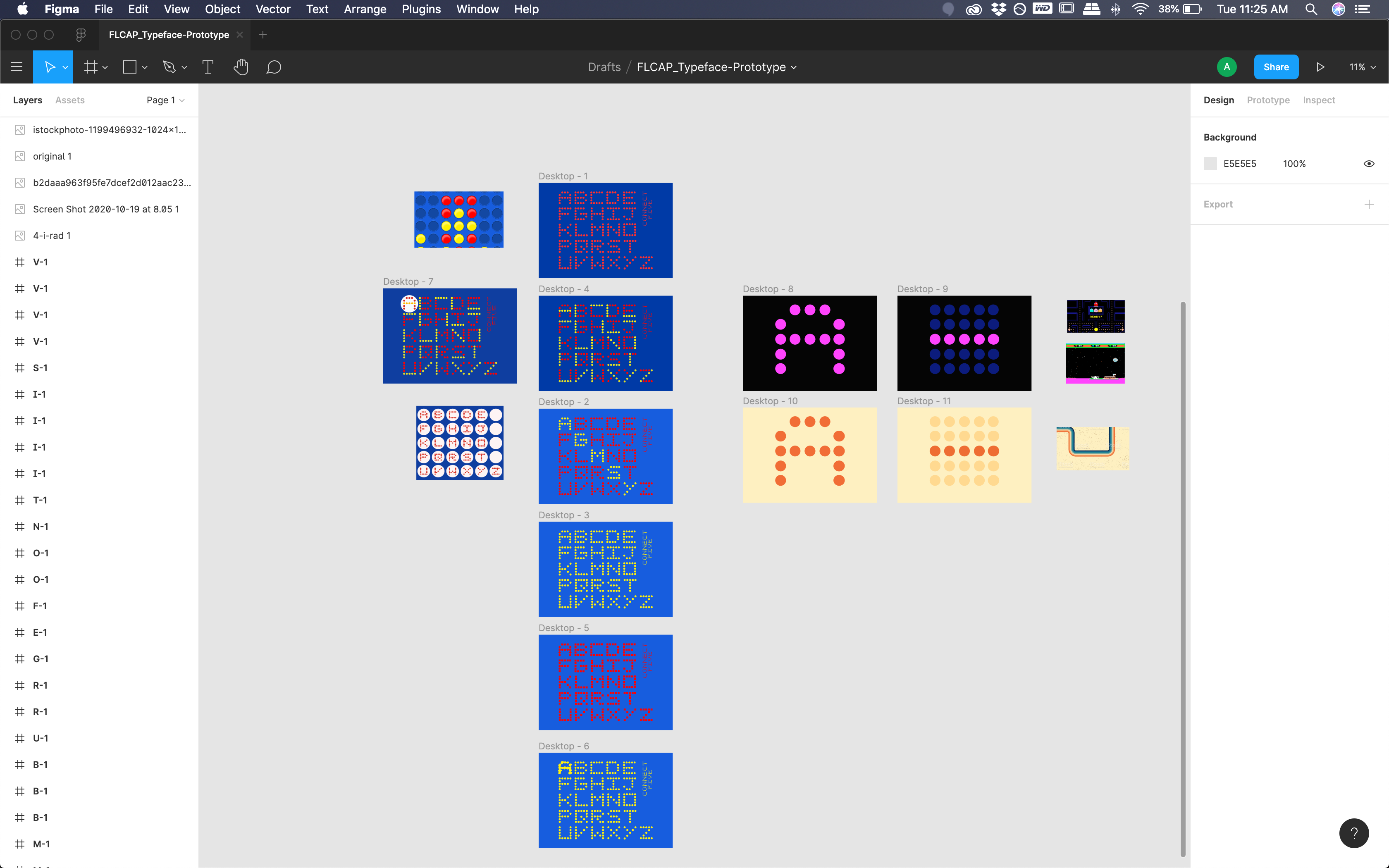Image resolution: width=1389 pixels, height=868 pixels.
Task: Select the Rectangle shape tool
Action: pos(130,67)
